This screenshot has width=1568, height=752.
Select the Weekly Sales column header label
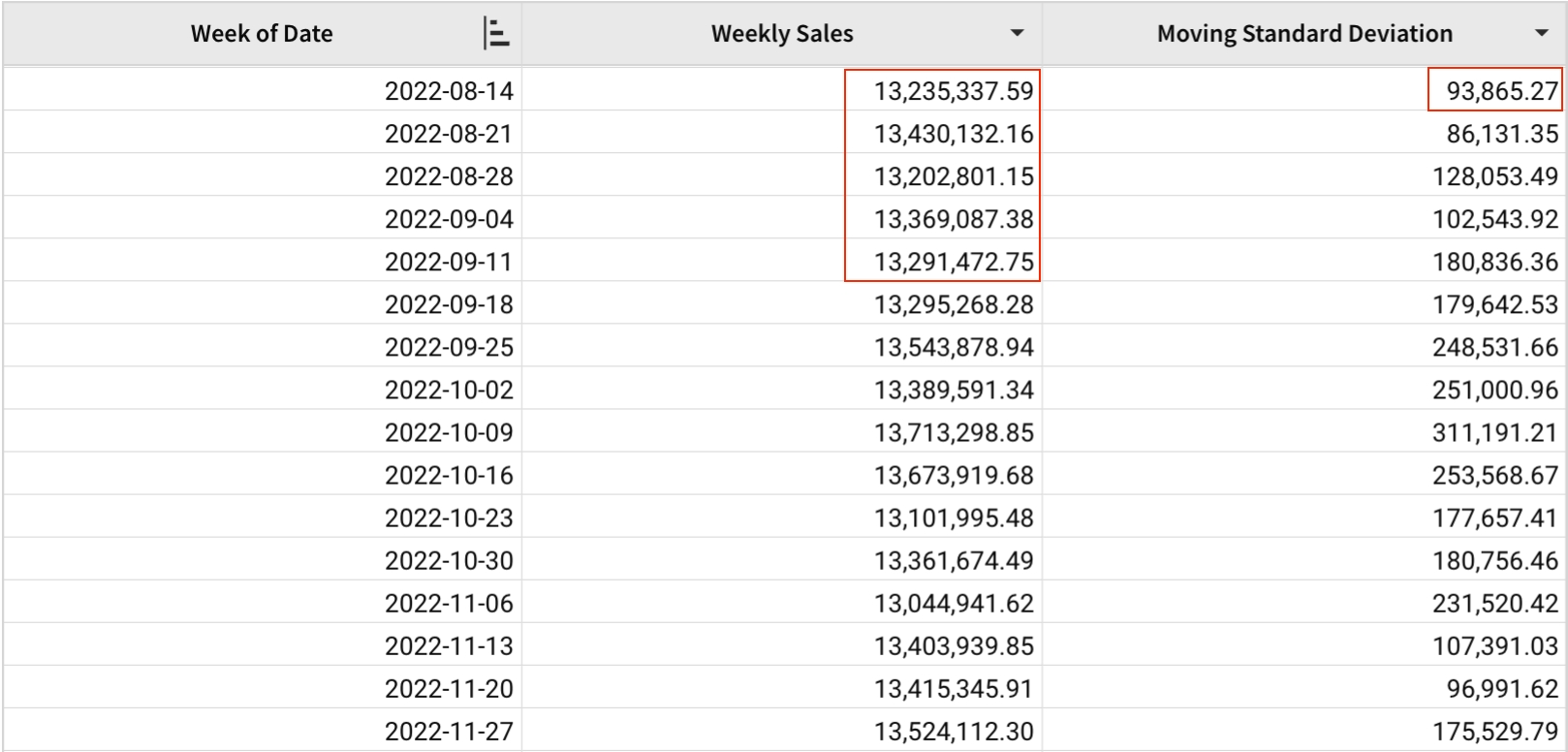pos(782,34)
